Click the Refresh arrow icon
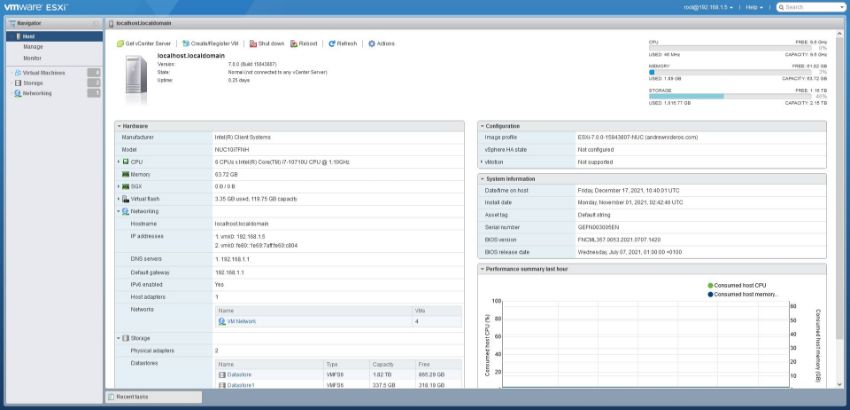The width and height of the screenshot is (850, 410). click(332, 43)
